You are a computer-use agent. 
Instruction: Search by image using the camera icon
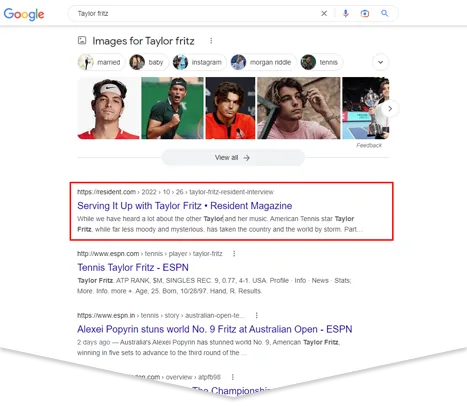click(x=365, y=13)
